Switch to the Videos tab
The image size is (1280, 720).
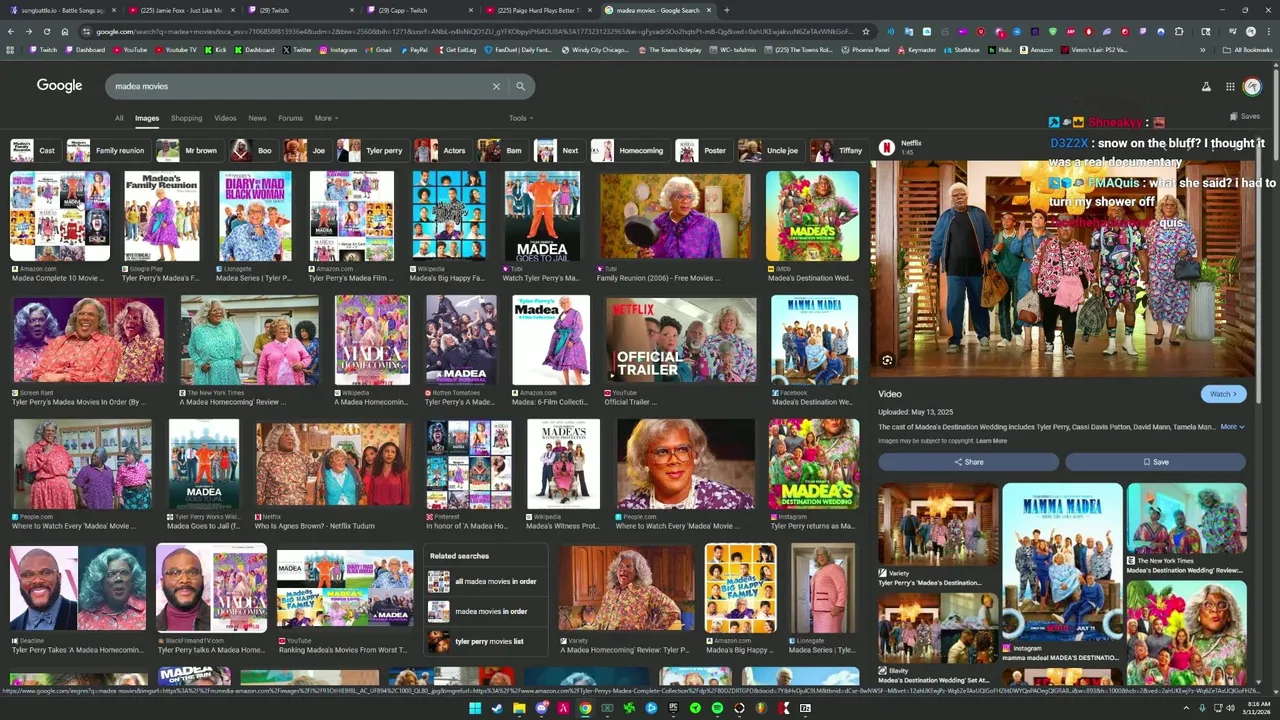(x=225, y=118)
